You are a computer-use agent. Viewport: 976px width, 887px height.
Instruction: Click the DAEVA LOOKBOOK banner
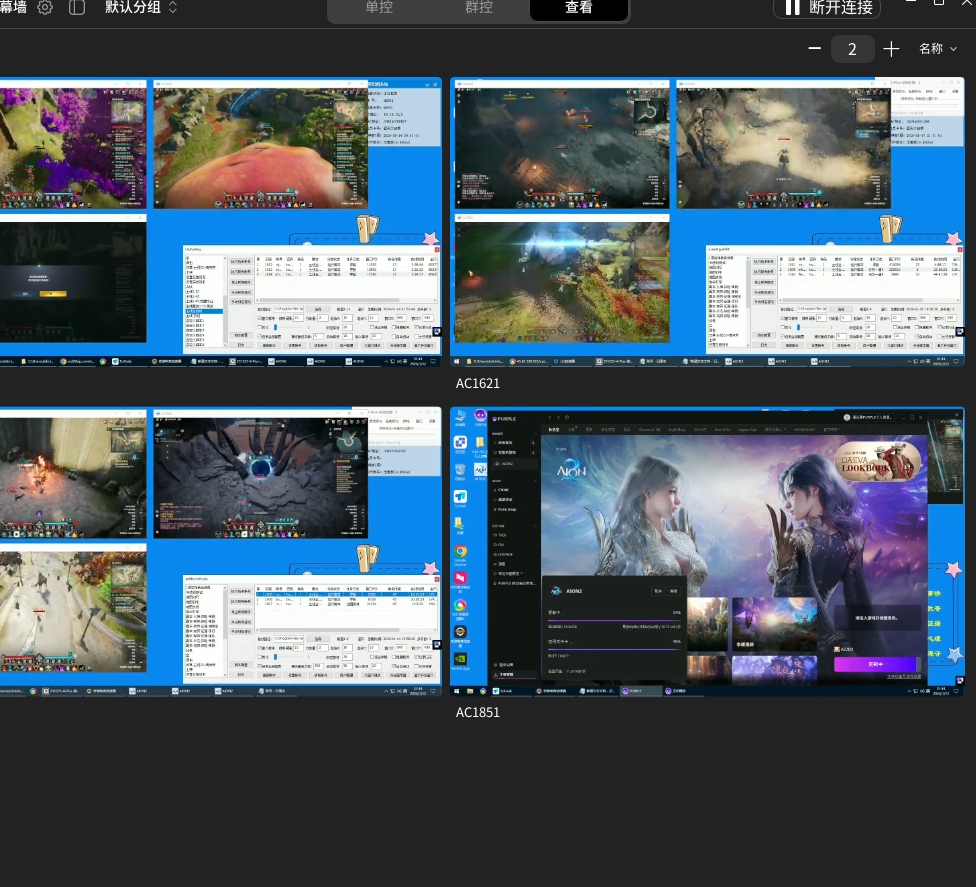[x=879, y=460]
